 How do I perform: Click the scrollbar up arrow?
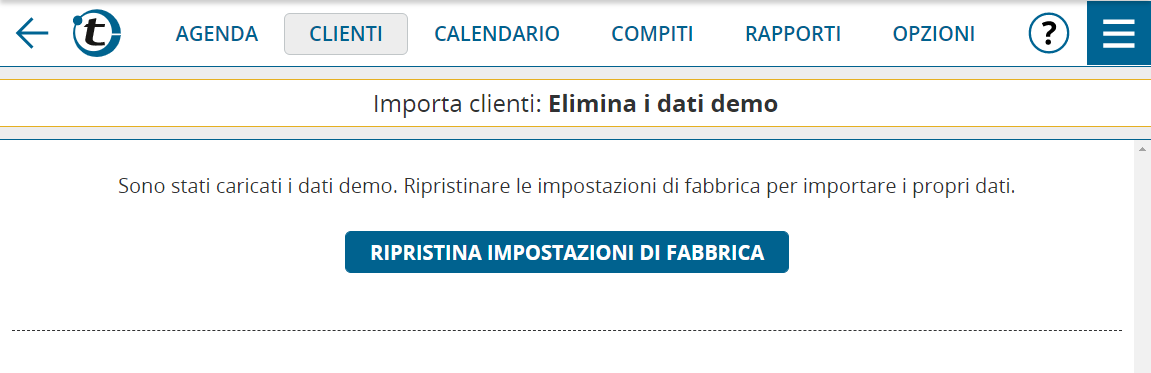tap(1142, 149)
